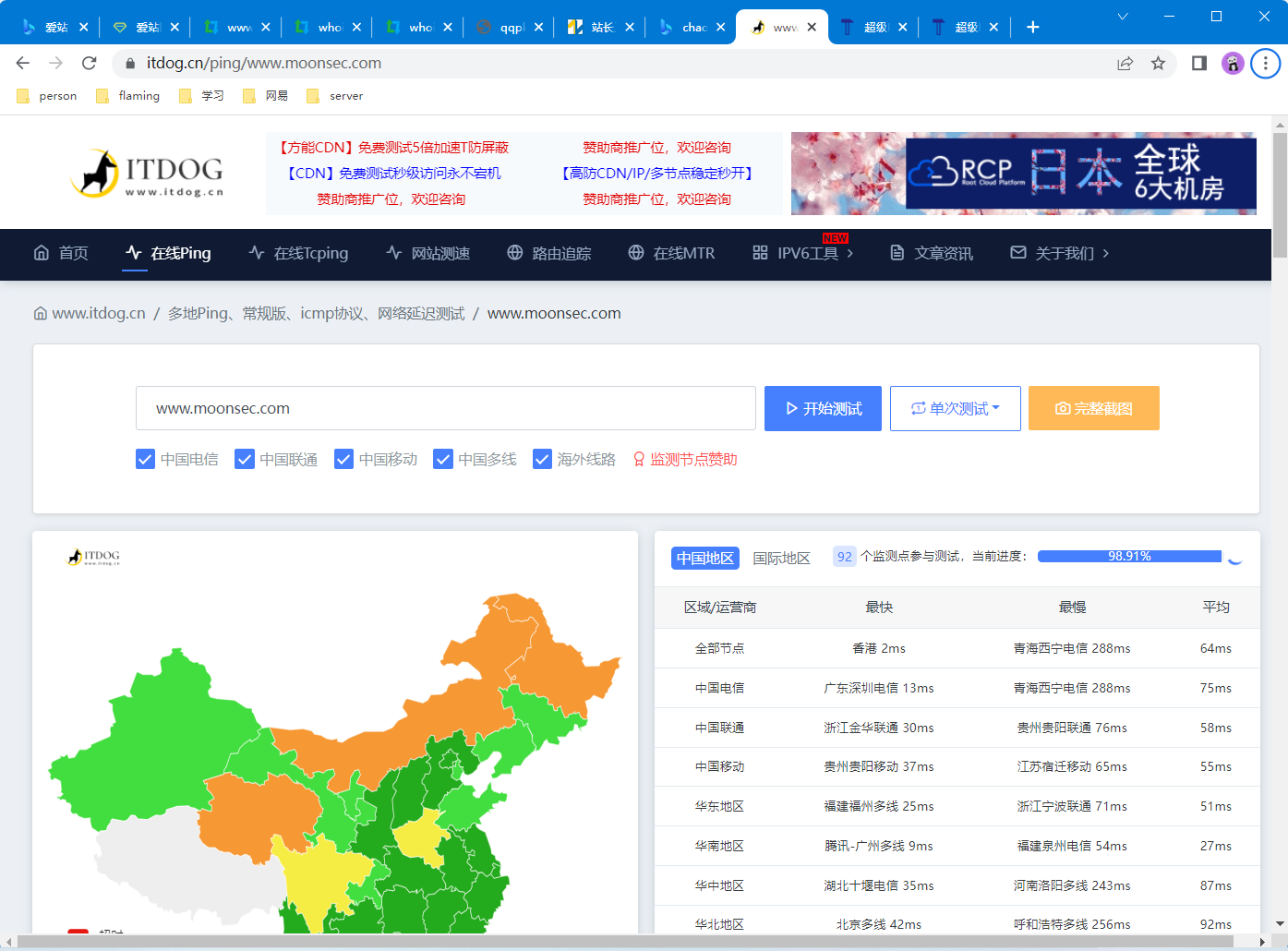Click the 方能CDN sponsor link
This screenshot has width=1288, height=951.
393,147
